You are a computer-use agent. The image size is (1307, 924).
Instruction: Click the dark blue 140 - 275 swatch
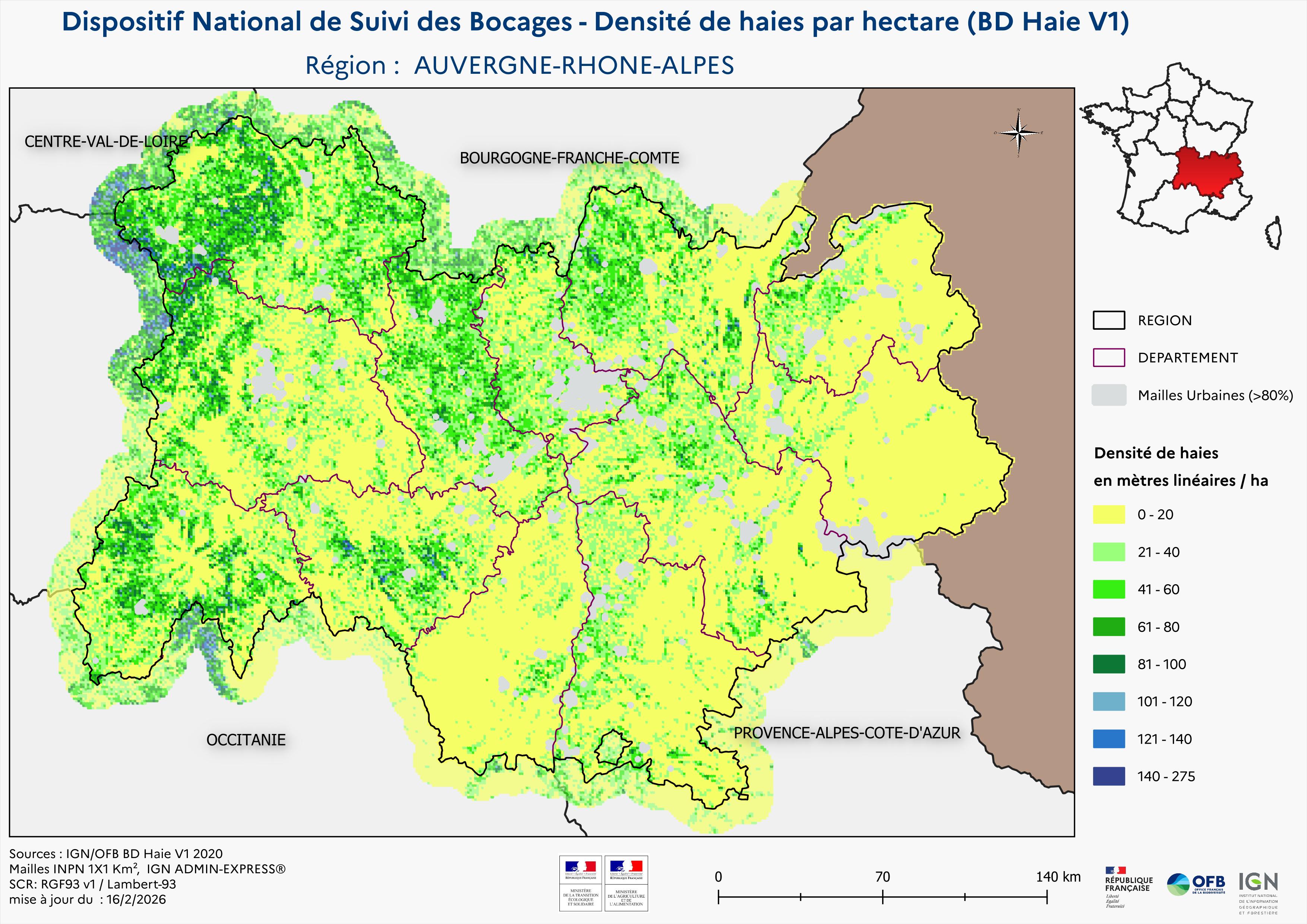point(1108,776)
